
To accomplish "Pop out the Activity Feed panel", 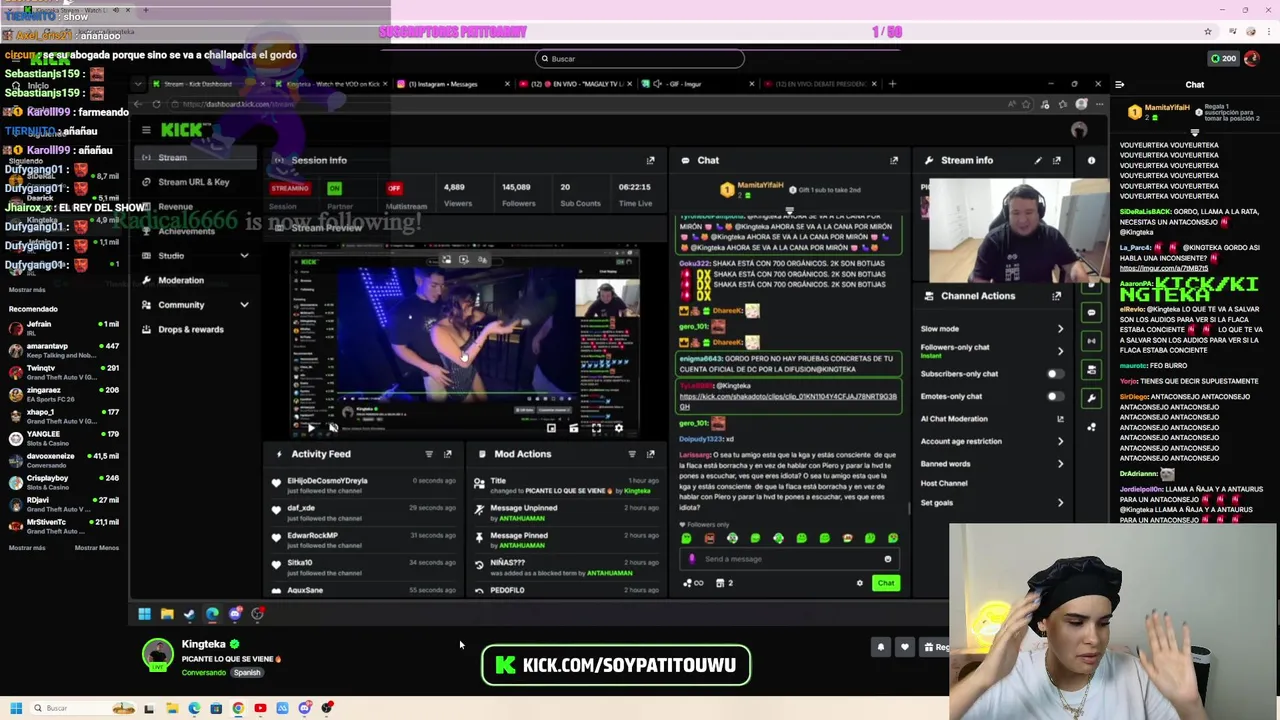I will 448,454.
